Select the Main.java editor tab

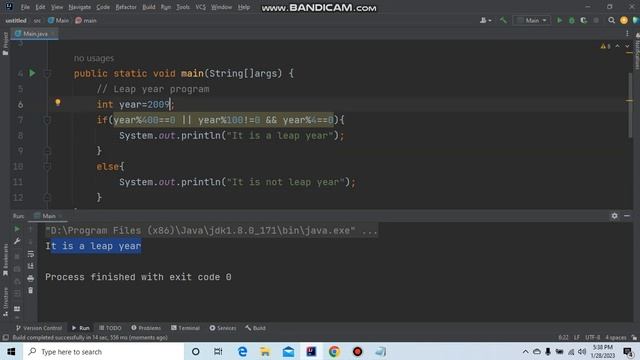point(35,33)
